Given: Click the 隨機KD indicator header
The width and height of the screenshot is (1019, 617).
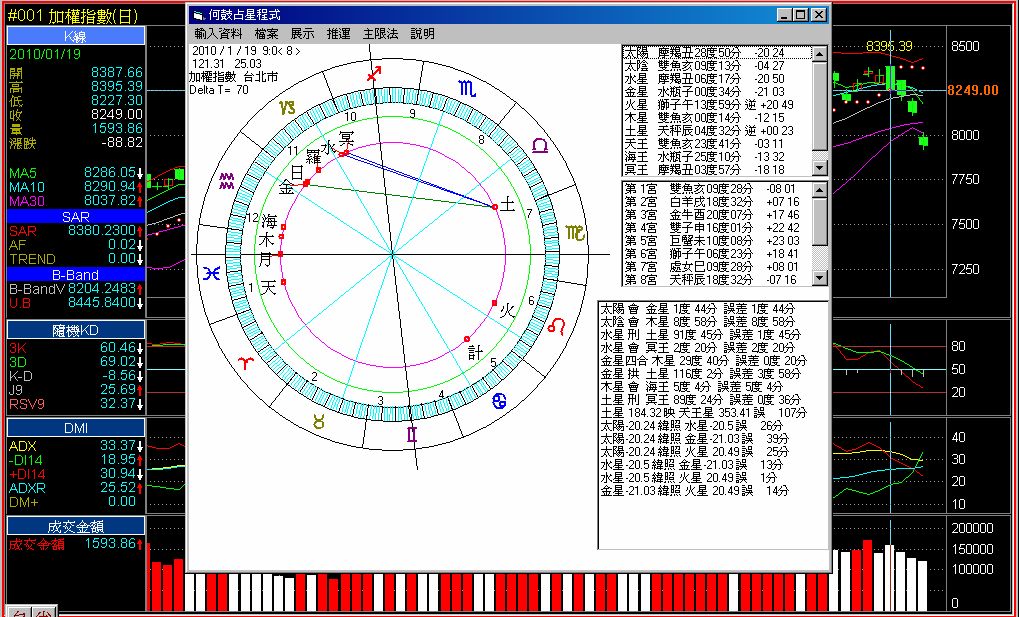Looking at the screenshot, I should [76, 330].
